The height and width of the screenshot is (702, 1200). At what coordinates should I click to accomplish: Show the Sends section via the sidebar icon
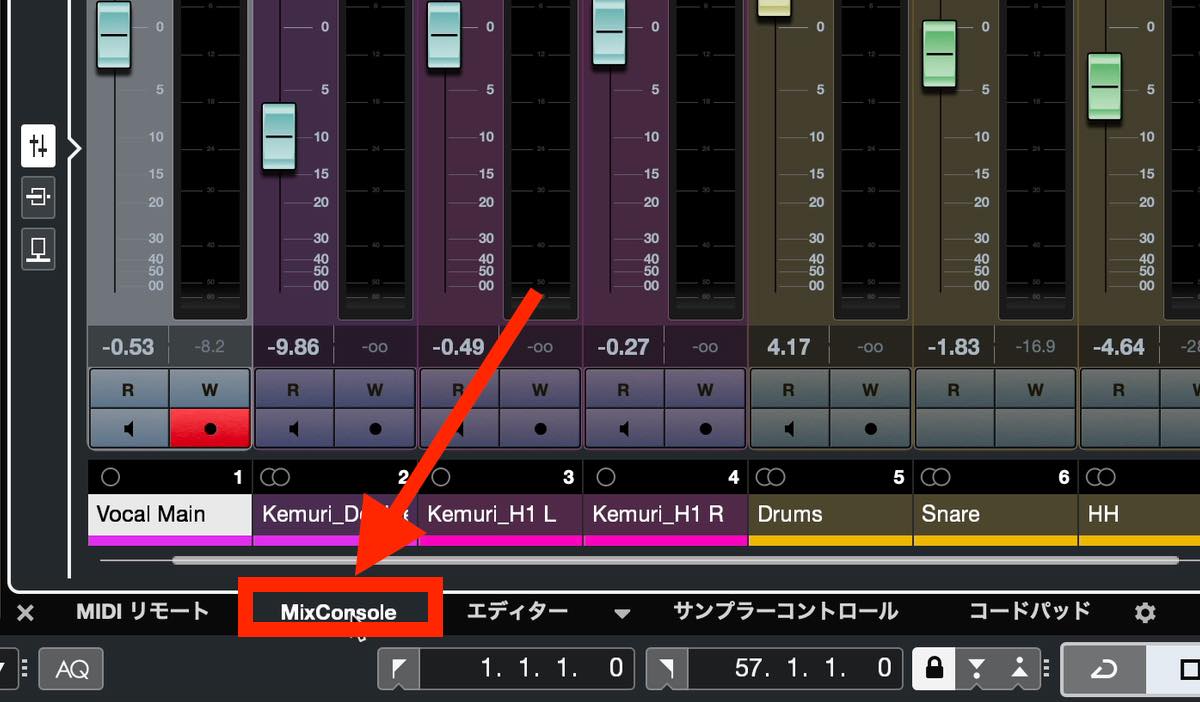coord(38,248)
